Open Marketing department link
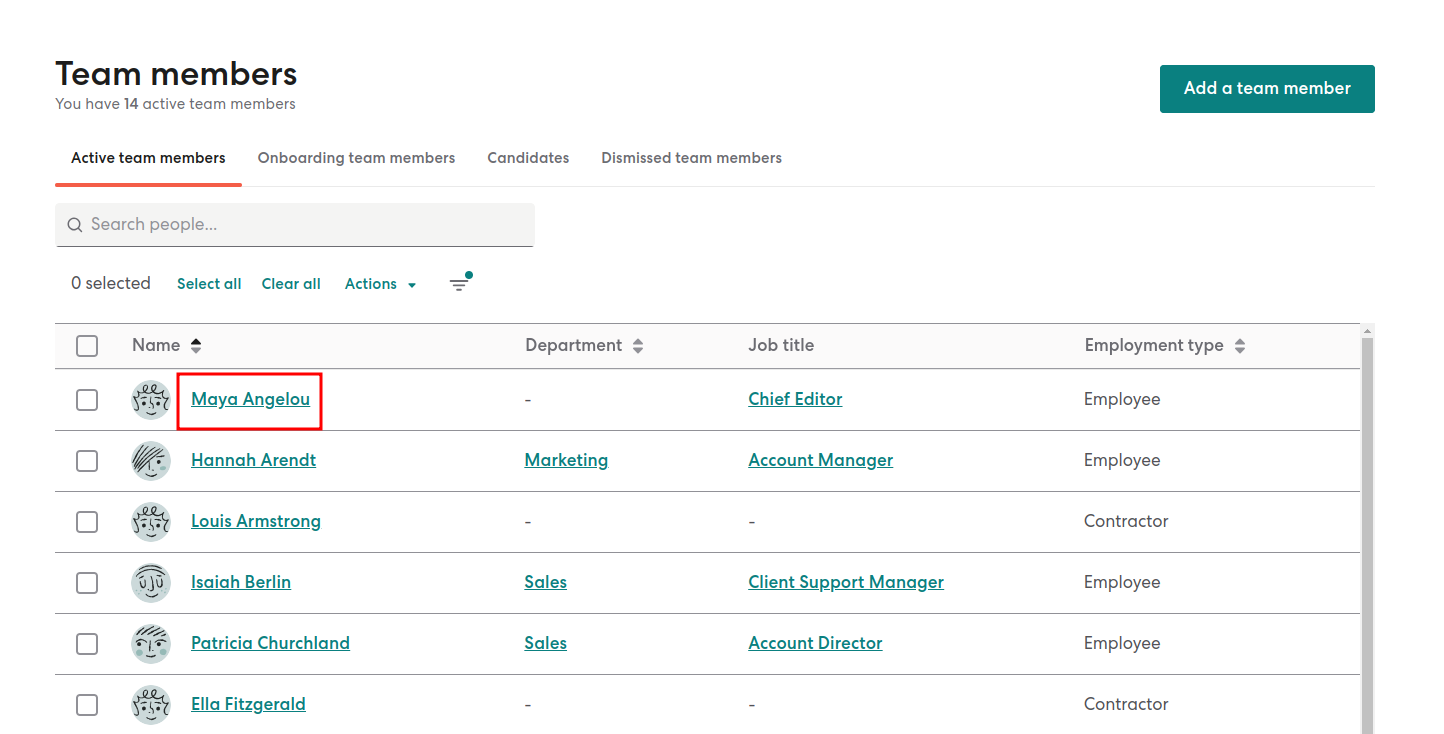The image size is (1444, 734). point(566,460)
